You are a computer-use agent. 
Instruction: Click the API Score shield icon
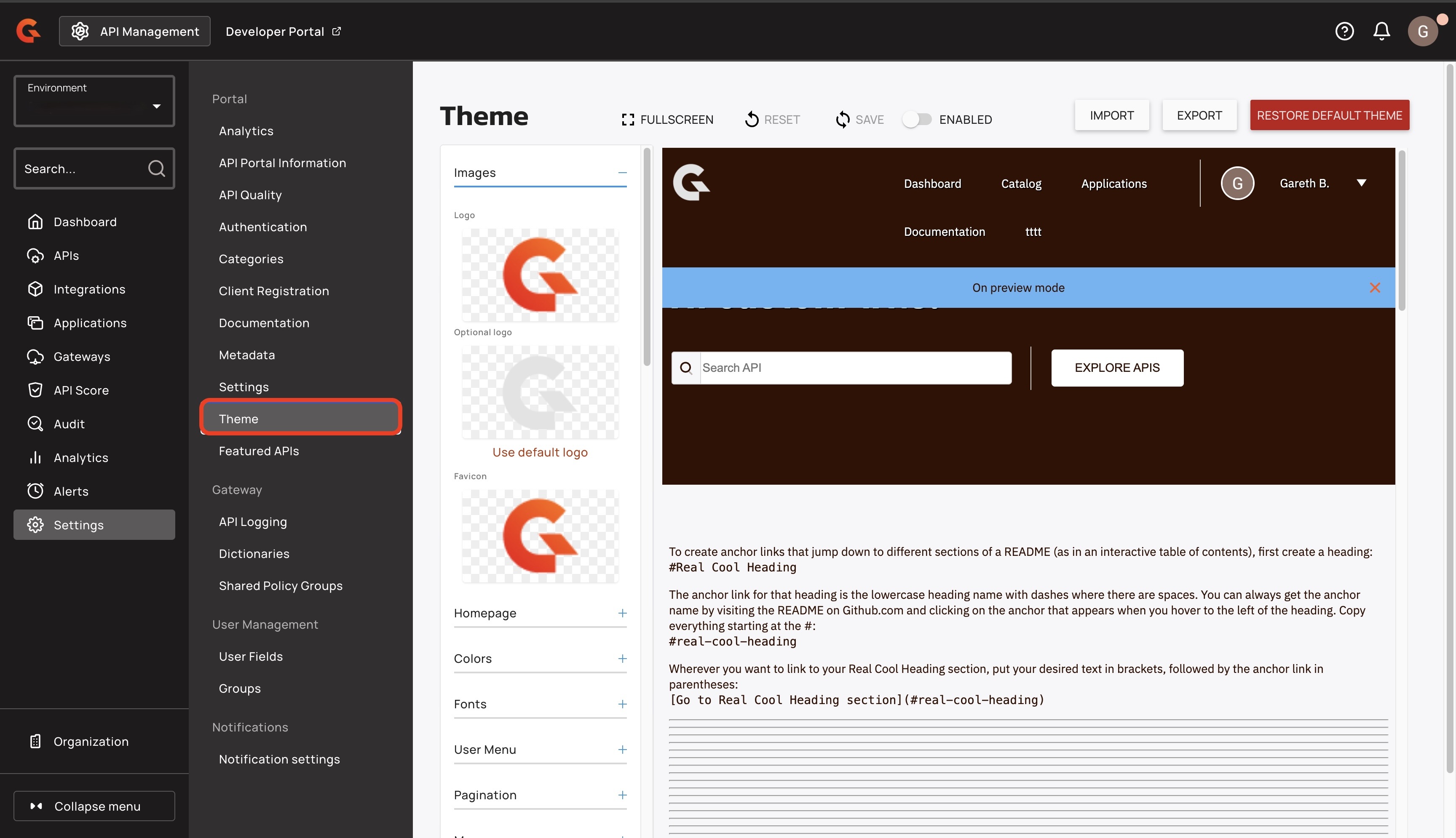(x=35, y=390)
